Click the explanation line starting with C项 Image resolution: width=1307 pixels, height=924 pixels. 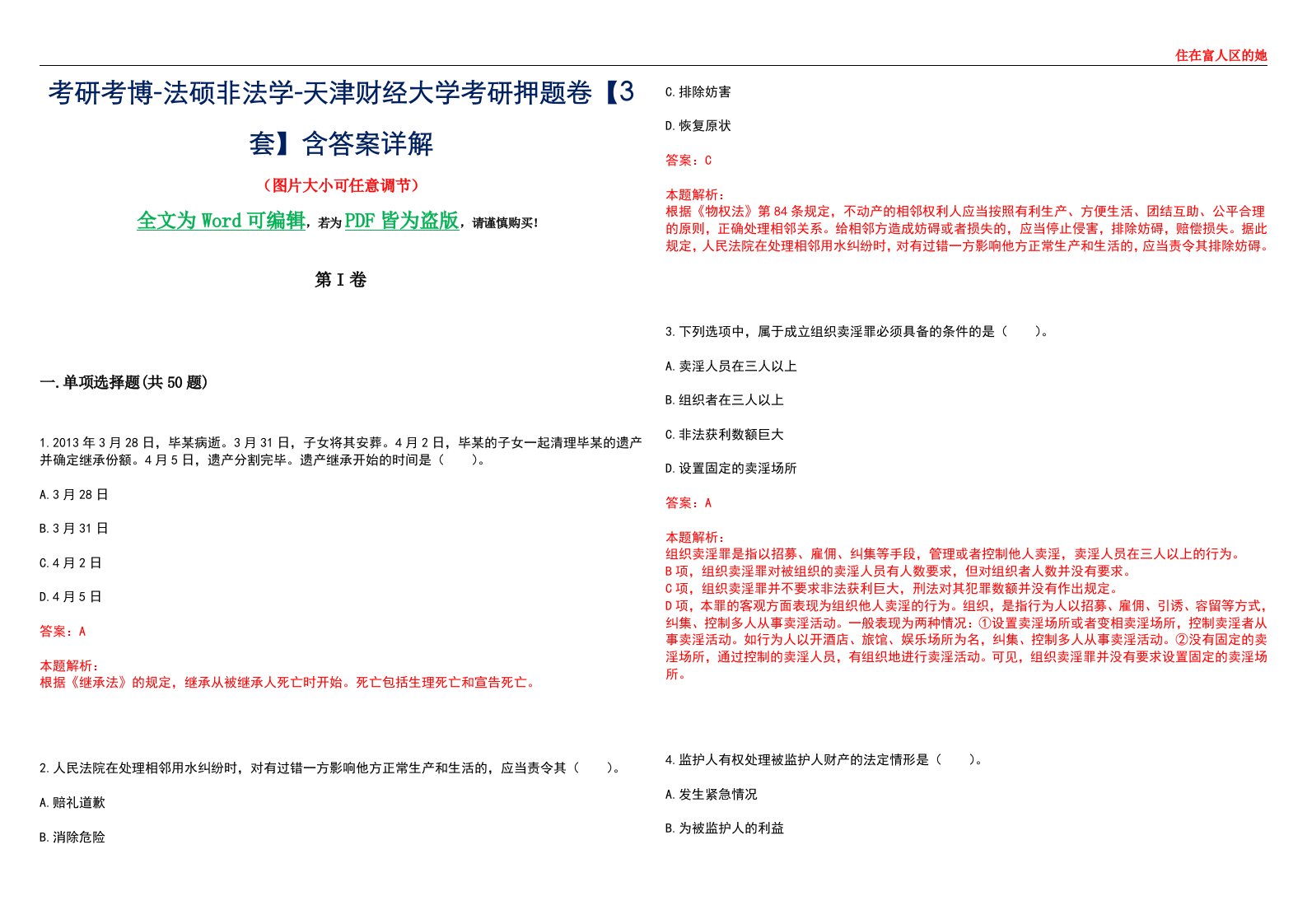coord(892,588)
